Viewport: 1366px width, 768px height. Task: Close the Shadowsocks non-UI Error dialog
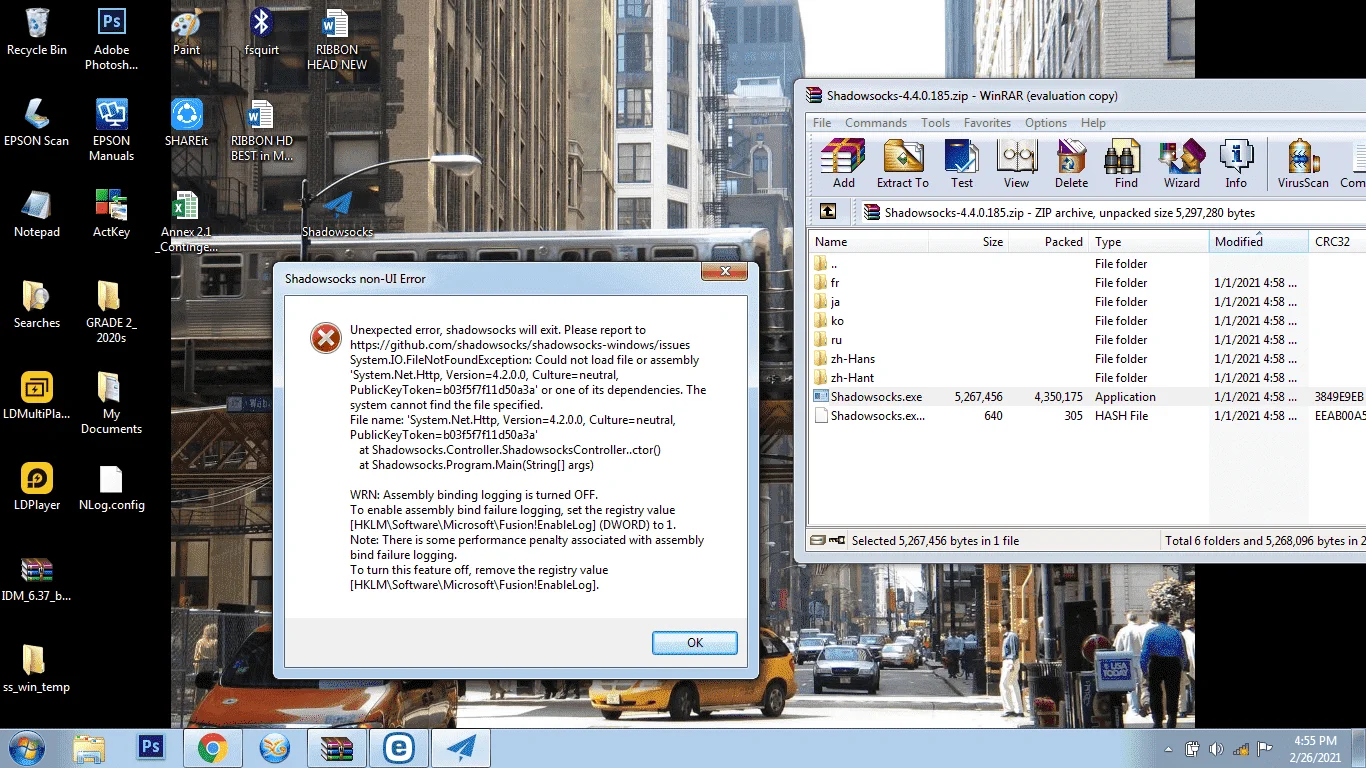click(x=724, y=272)
